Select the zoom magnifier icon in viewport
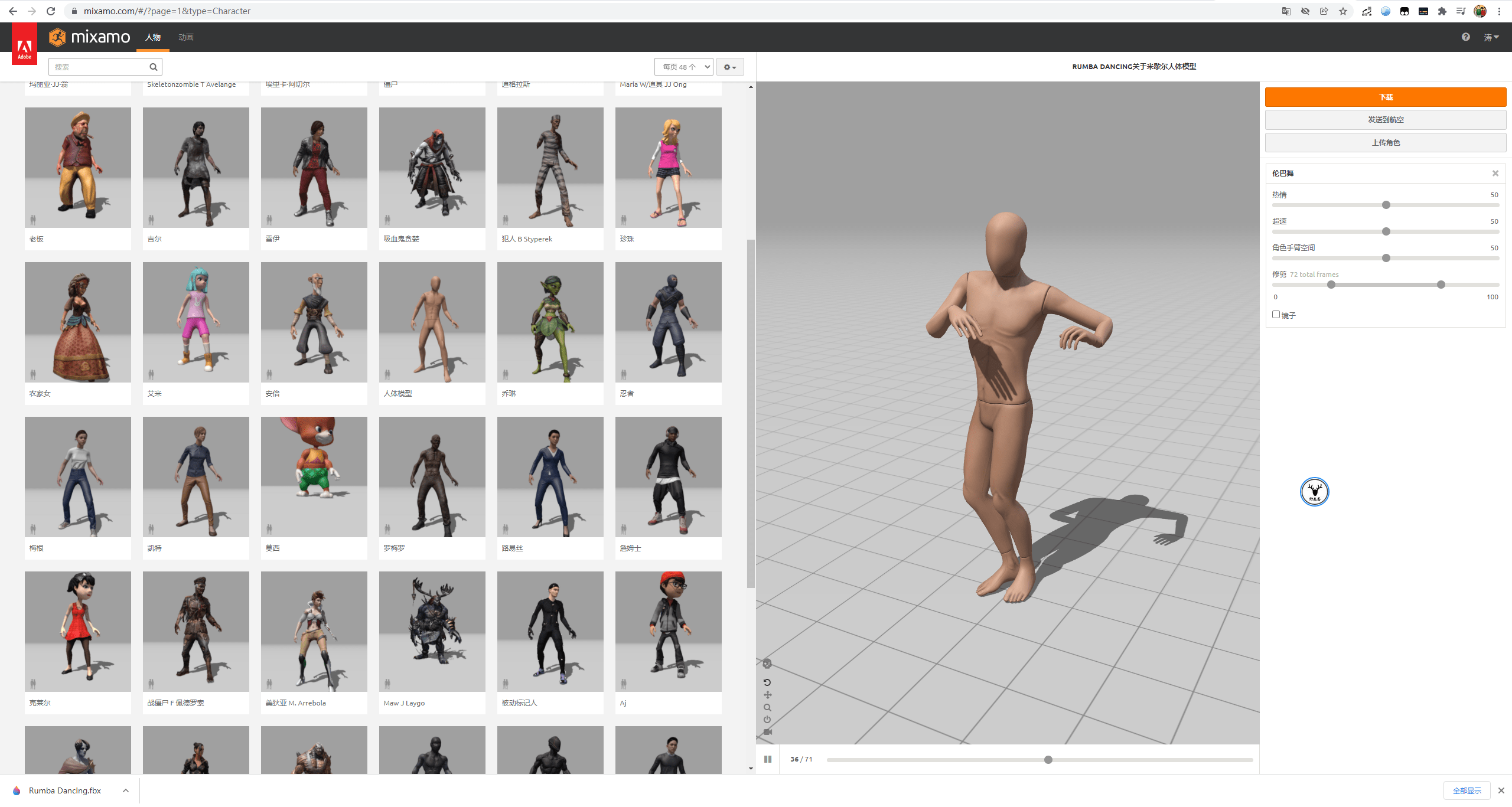This screenshot has width=1512, height=807. [x=767, y=707]
